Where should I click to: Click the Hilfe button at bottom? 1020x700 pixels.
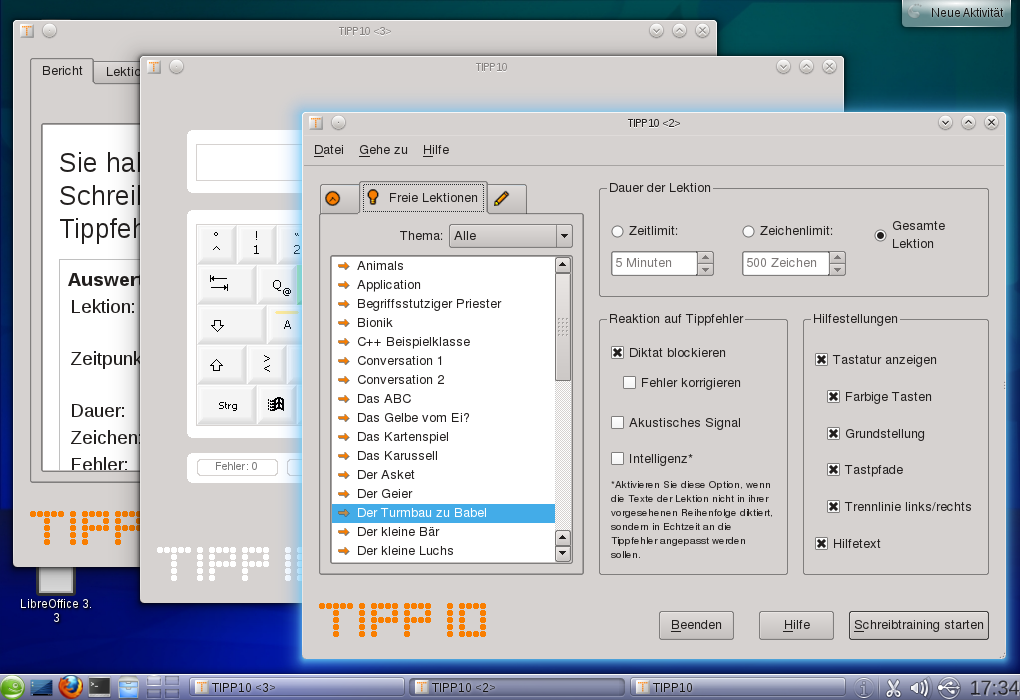(x=796, y=625)
